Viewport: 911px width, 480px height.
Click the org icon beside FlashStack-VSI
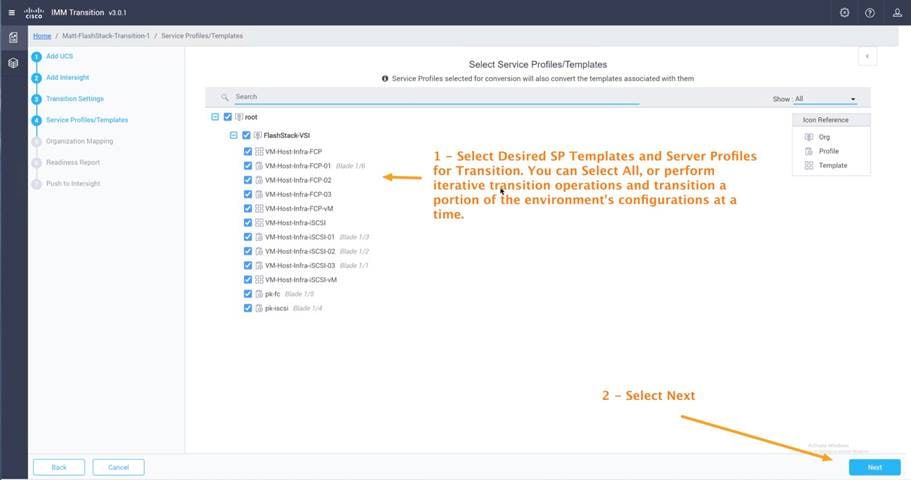(x=257, y=135)
